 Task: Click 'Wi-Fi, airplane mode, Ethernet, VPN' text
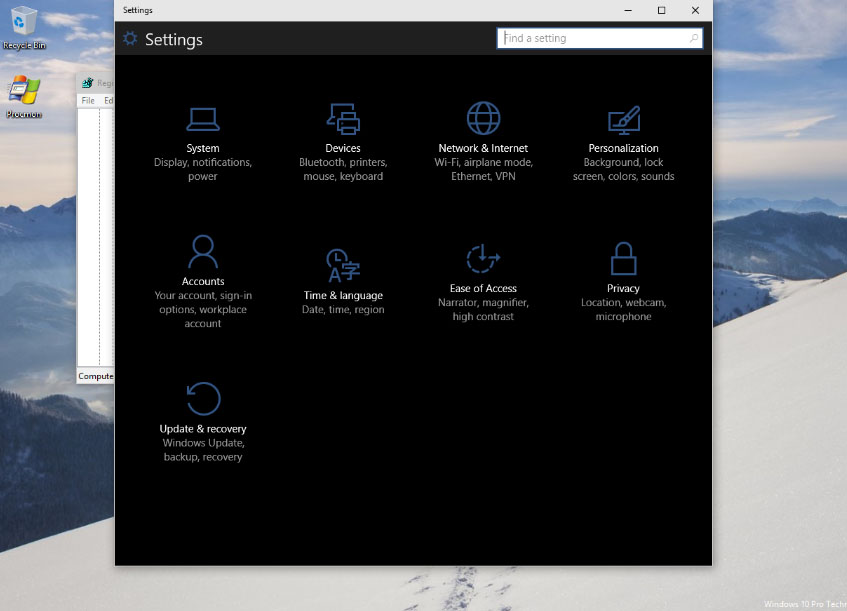pyautogui.click(x=483, y=169)
